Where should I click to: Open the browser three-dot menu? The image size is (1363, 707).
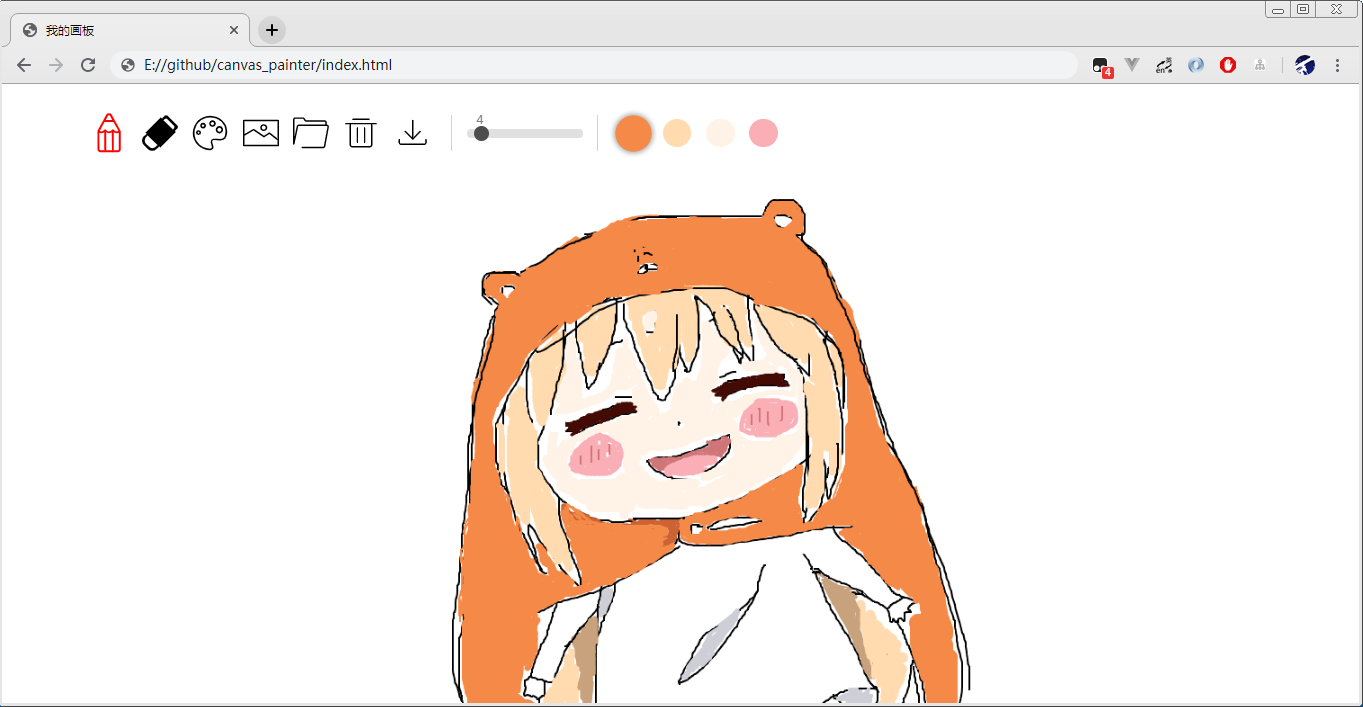coord(1338,64)
